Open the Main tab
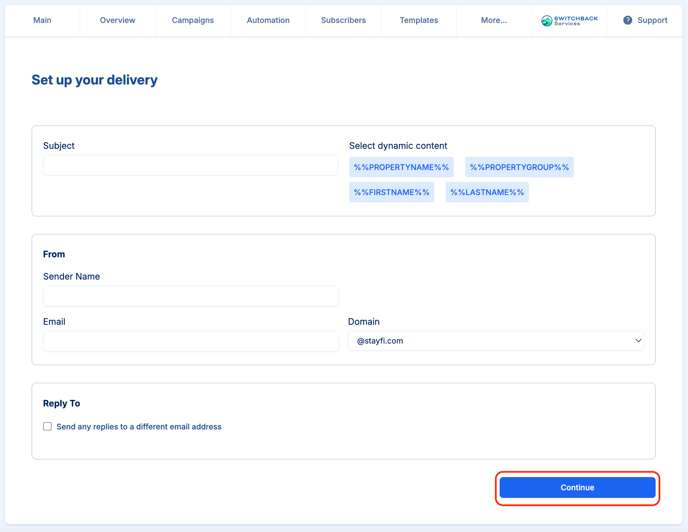The height and width of the screenshot is (532, 688). [x=42, y=20]
